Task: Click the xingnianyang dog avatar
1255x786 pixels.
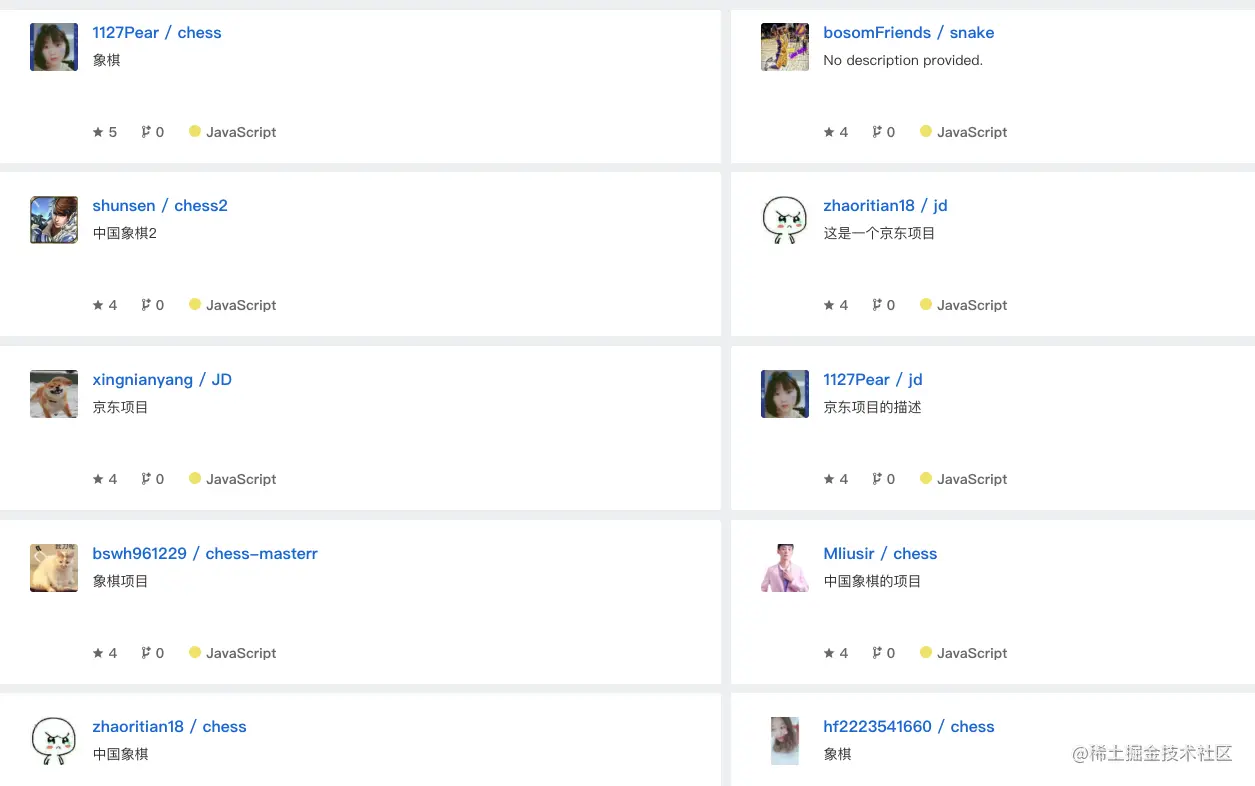Action: (x=54, y=394)
